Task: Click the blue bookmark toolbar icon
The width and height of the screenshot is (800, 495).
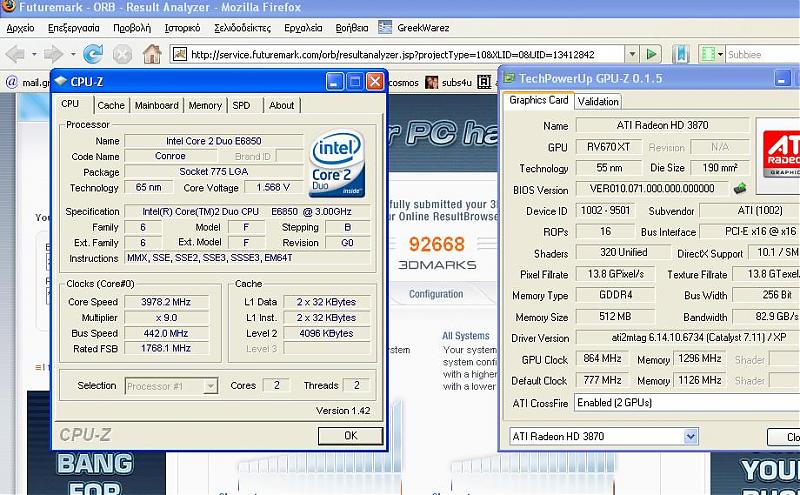Action: pyautogui.click(x=681, y=54)
